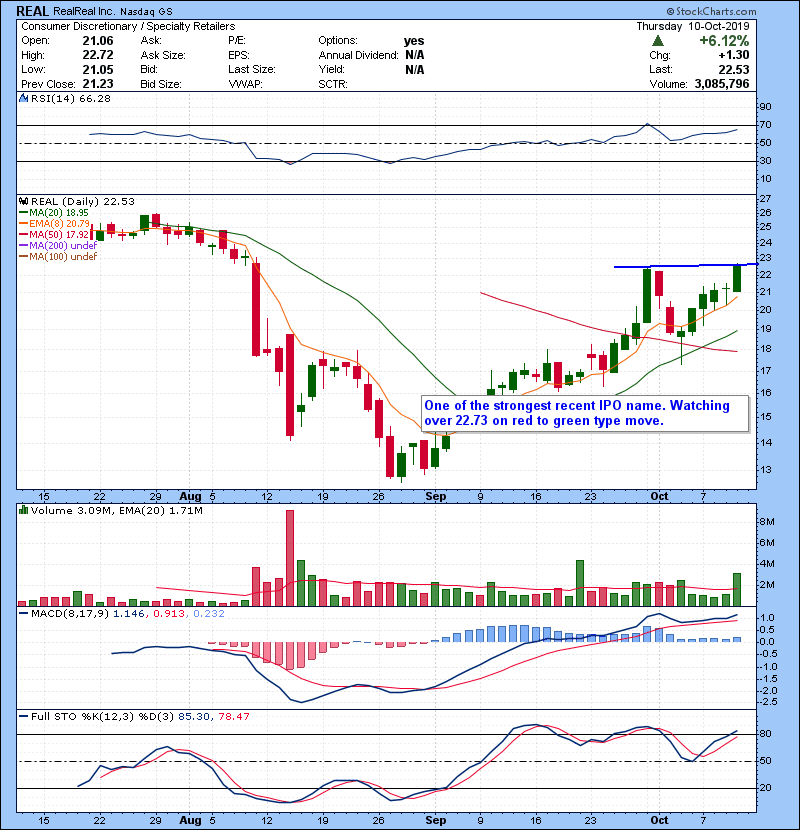Click the VWAP label

click(x=245, y=84)
